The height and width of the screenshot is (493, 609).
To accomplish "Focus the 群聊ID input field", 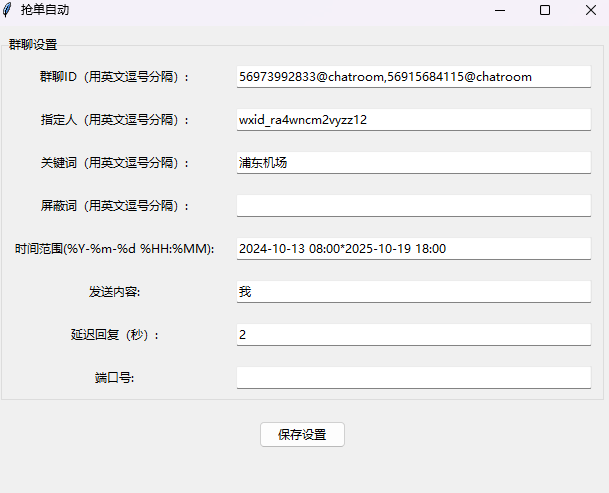I will (x=413, y=77).
